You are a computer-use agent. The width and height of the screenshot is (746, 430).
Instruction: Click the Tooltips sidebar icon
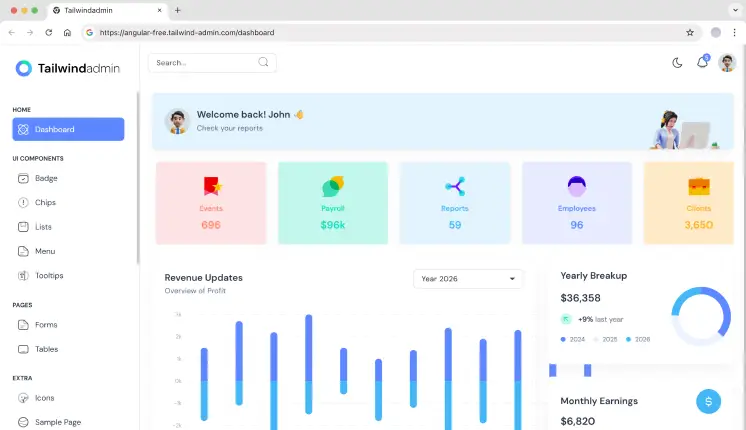coord(23,275)
